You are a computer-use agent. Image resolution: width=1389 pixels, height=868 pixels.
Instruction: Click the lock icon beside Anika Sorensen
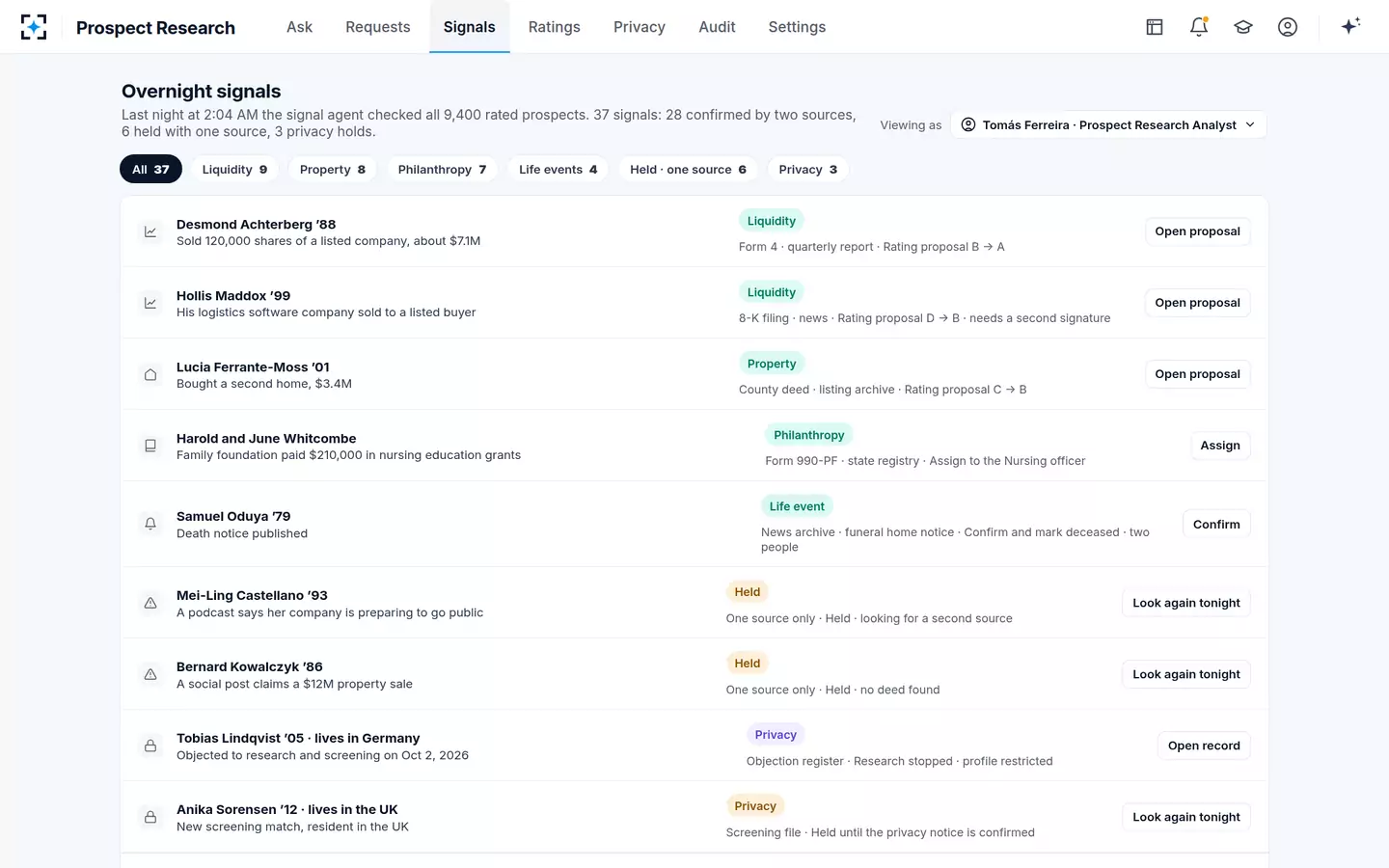[x=150, y=817]
